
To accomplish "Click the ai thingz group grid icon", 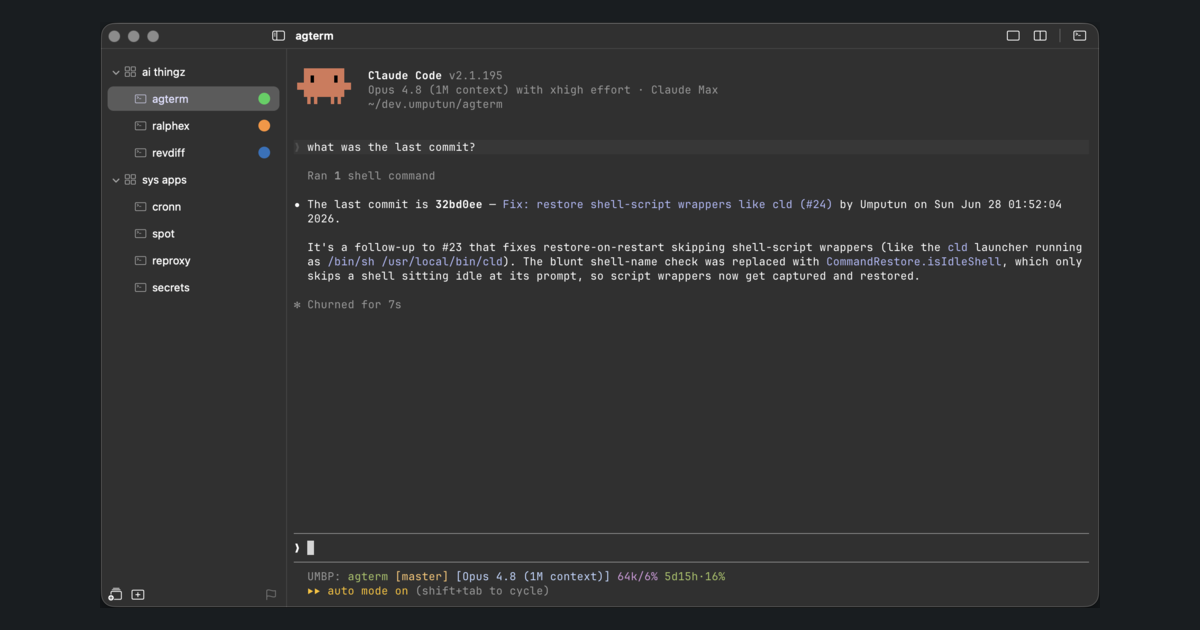I will point(130,72).
